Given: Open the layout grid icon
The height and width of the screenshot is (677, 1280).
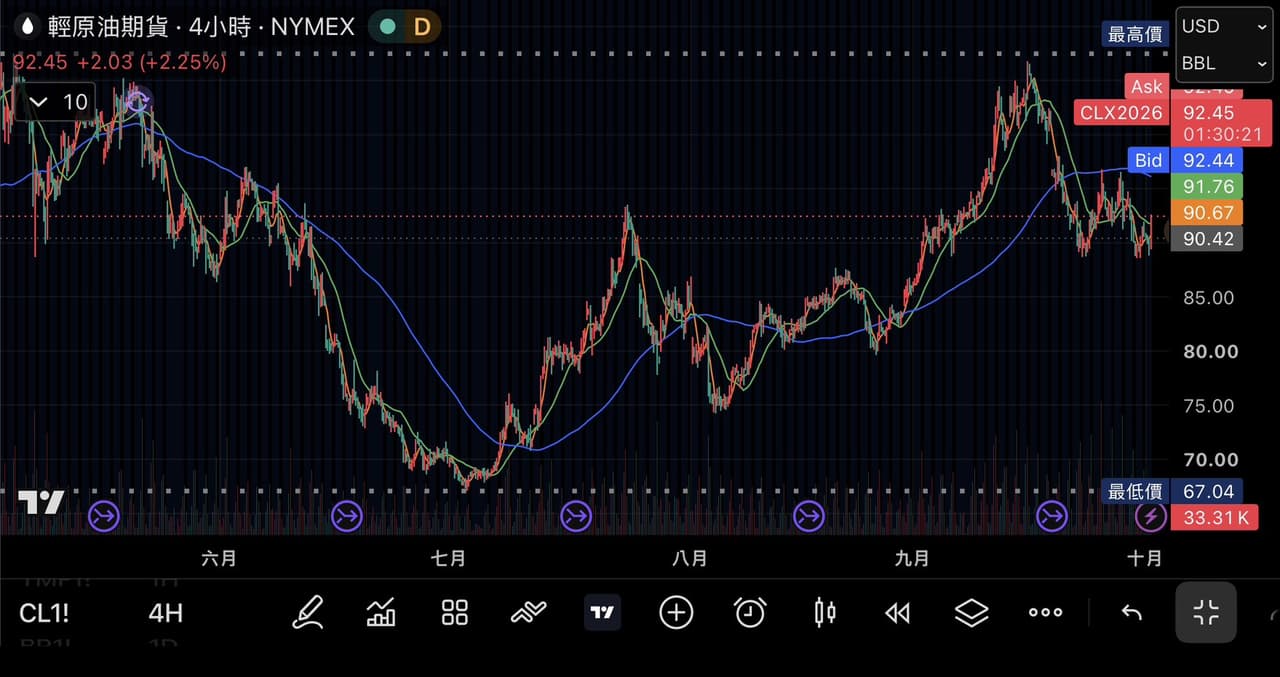Looking at the screenshot, I should coord(455,613).
